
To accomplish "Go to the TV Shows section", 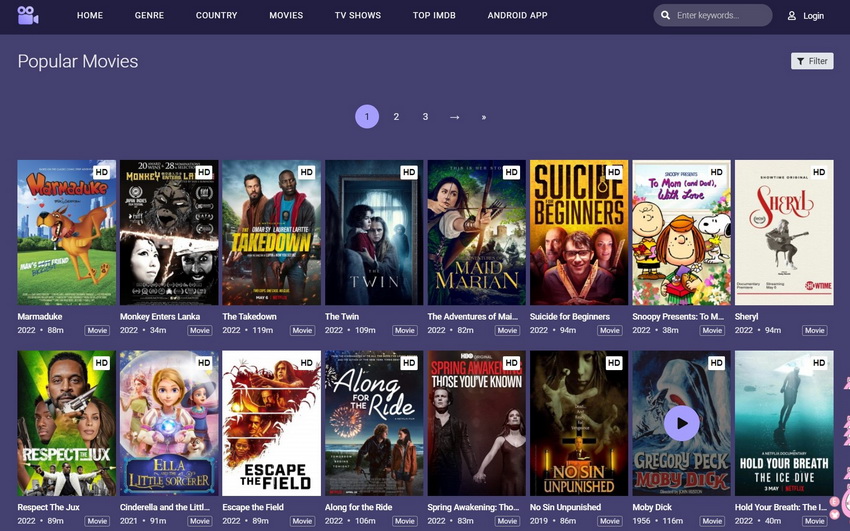I will pyautogui.click(x=357, y=16).
